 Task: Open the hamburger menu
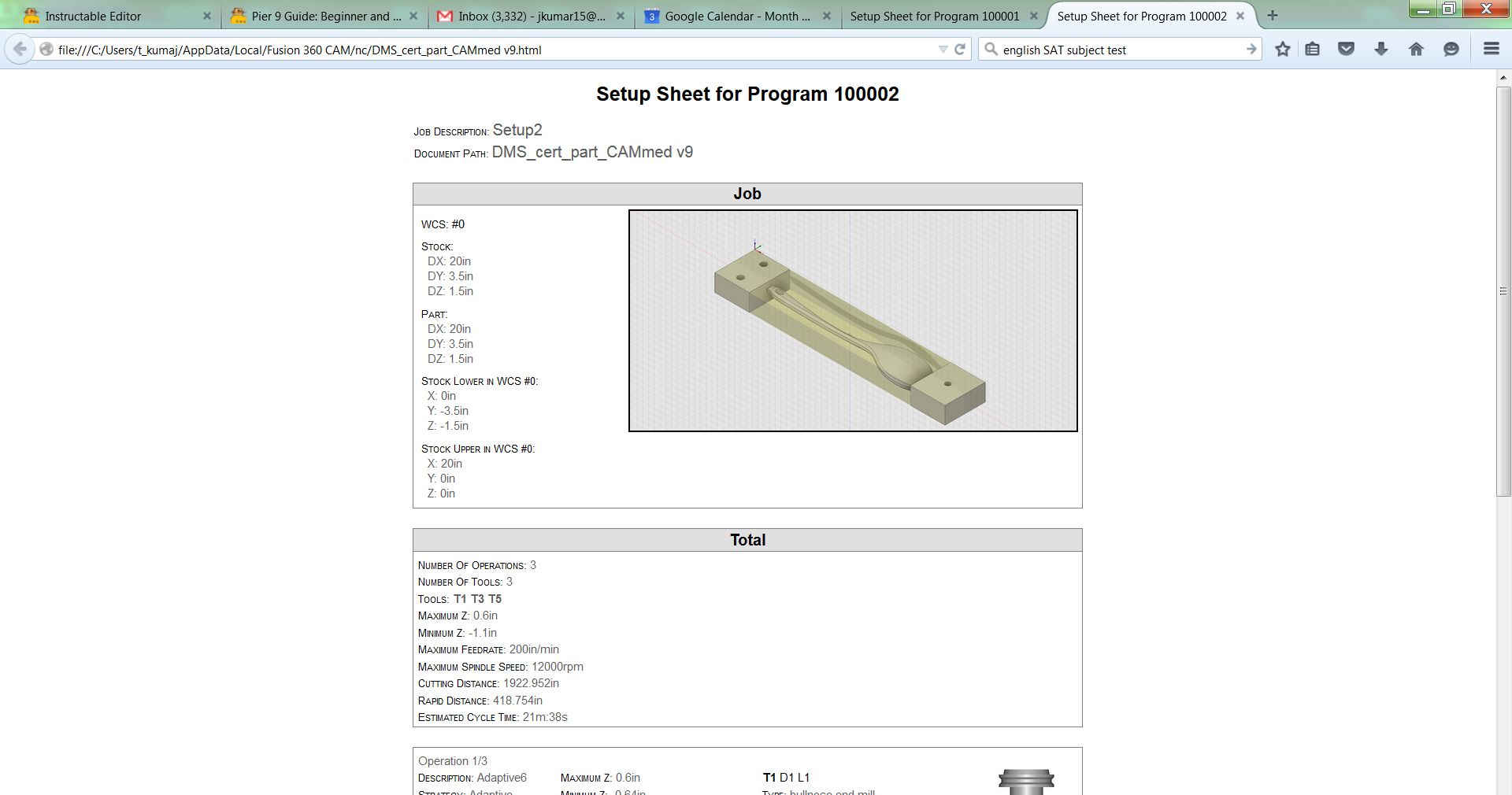click(1491, 49)
